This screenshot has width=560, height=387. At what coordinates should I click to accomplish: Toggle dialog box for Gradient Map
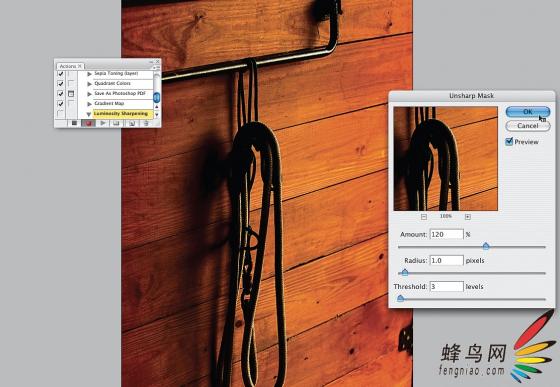(x=71, y=104)
